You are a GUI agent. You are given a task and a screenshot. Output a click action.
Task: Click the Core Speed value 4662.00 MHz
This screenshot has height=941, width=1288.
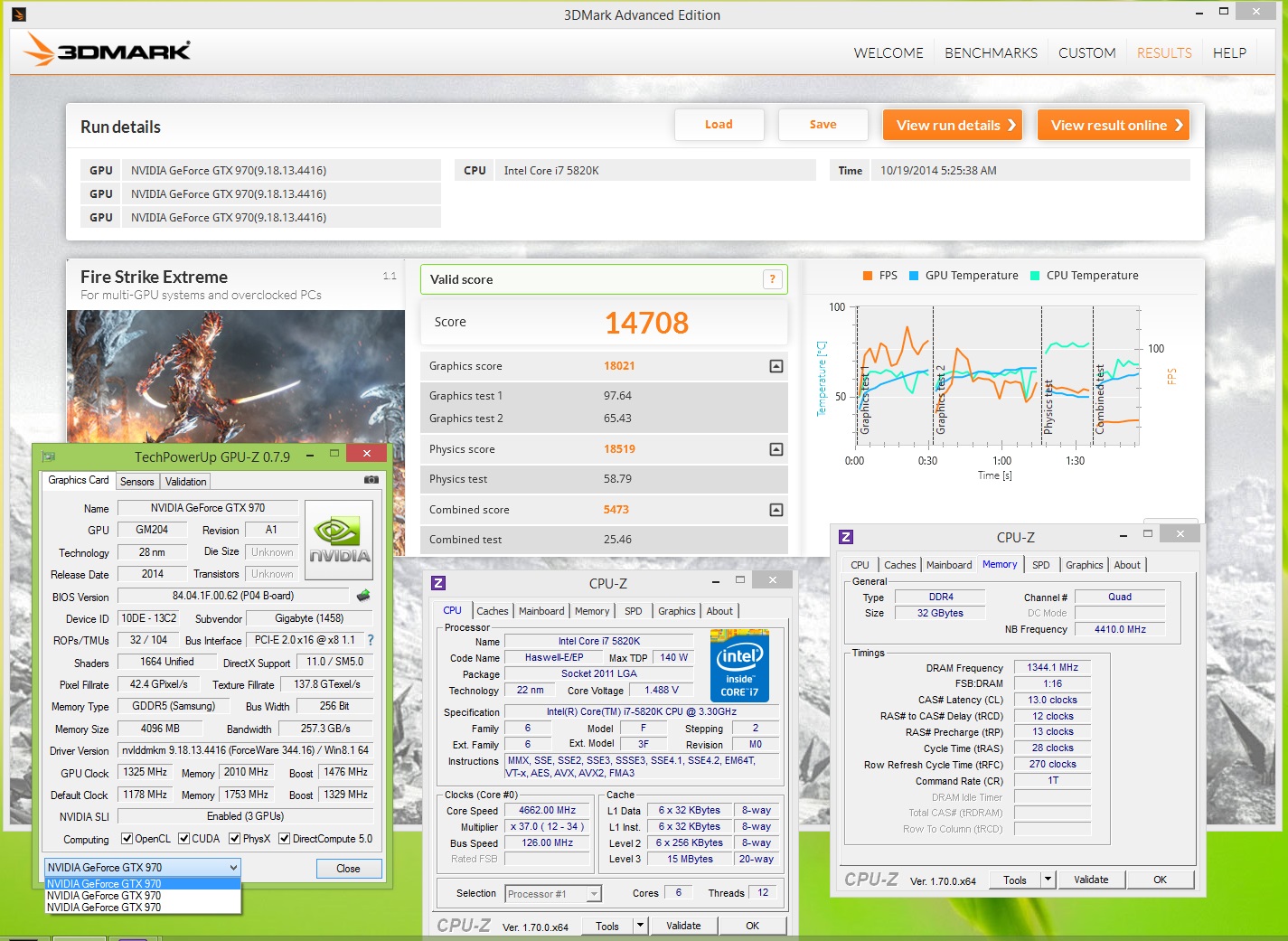tap(548, 811)
